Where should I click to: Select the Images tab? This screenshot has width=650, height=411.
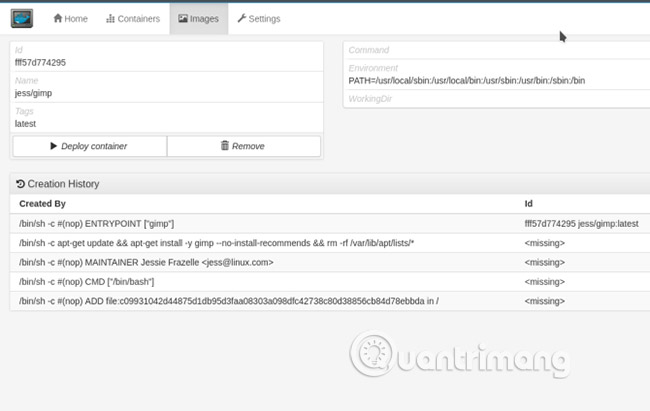[199, 19]
